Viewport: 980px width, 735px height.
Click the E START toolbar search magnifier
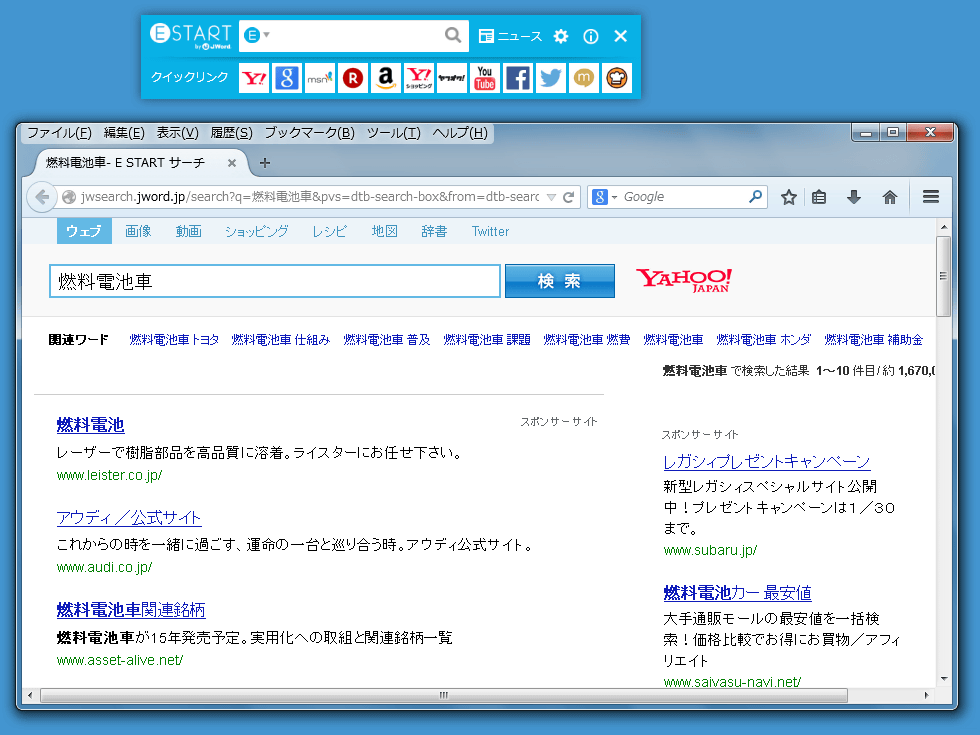[453, 36]
